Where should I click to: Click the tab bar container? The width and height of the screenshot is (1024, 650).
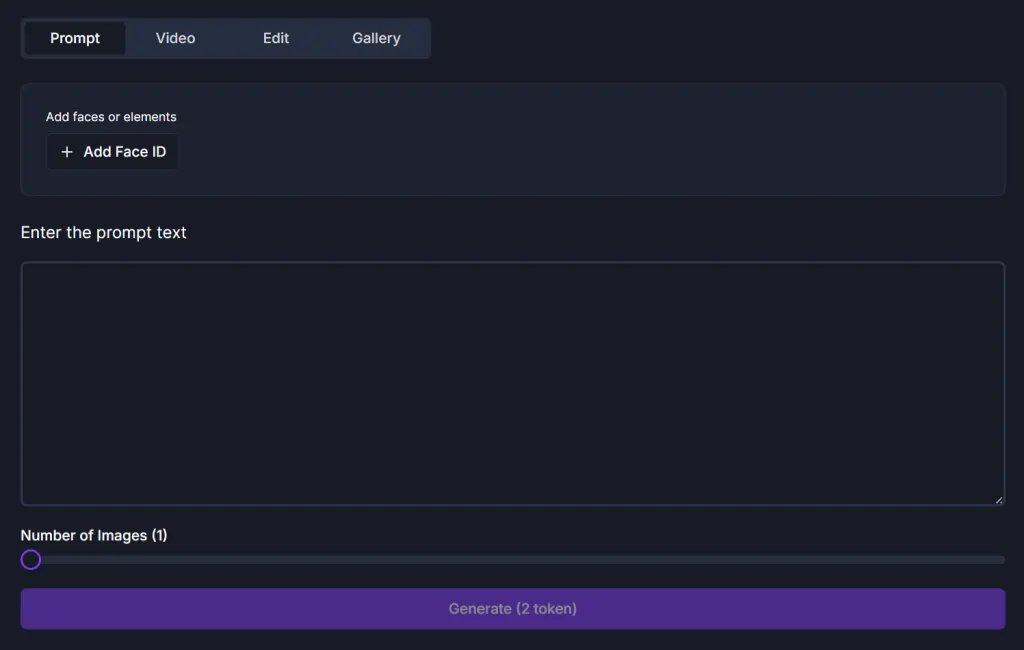coord(226,38)
